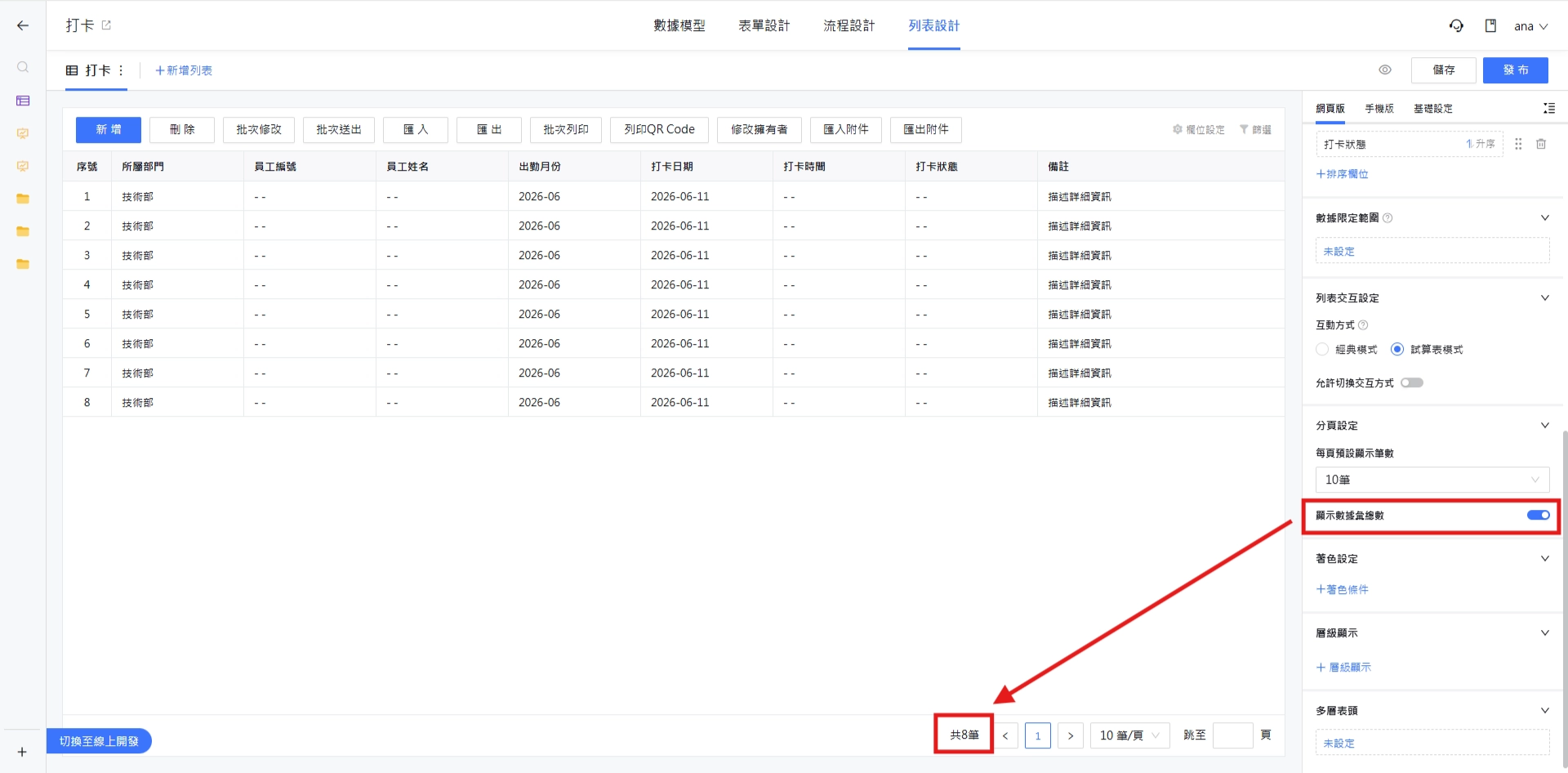The height and width of the screenshot is (773, 1568).
Task: Open the ana user dropdown
Action: [x=1531, y=26]
